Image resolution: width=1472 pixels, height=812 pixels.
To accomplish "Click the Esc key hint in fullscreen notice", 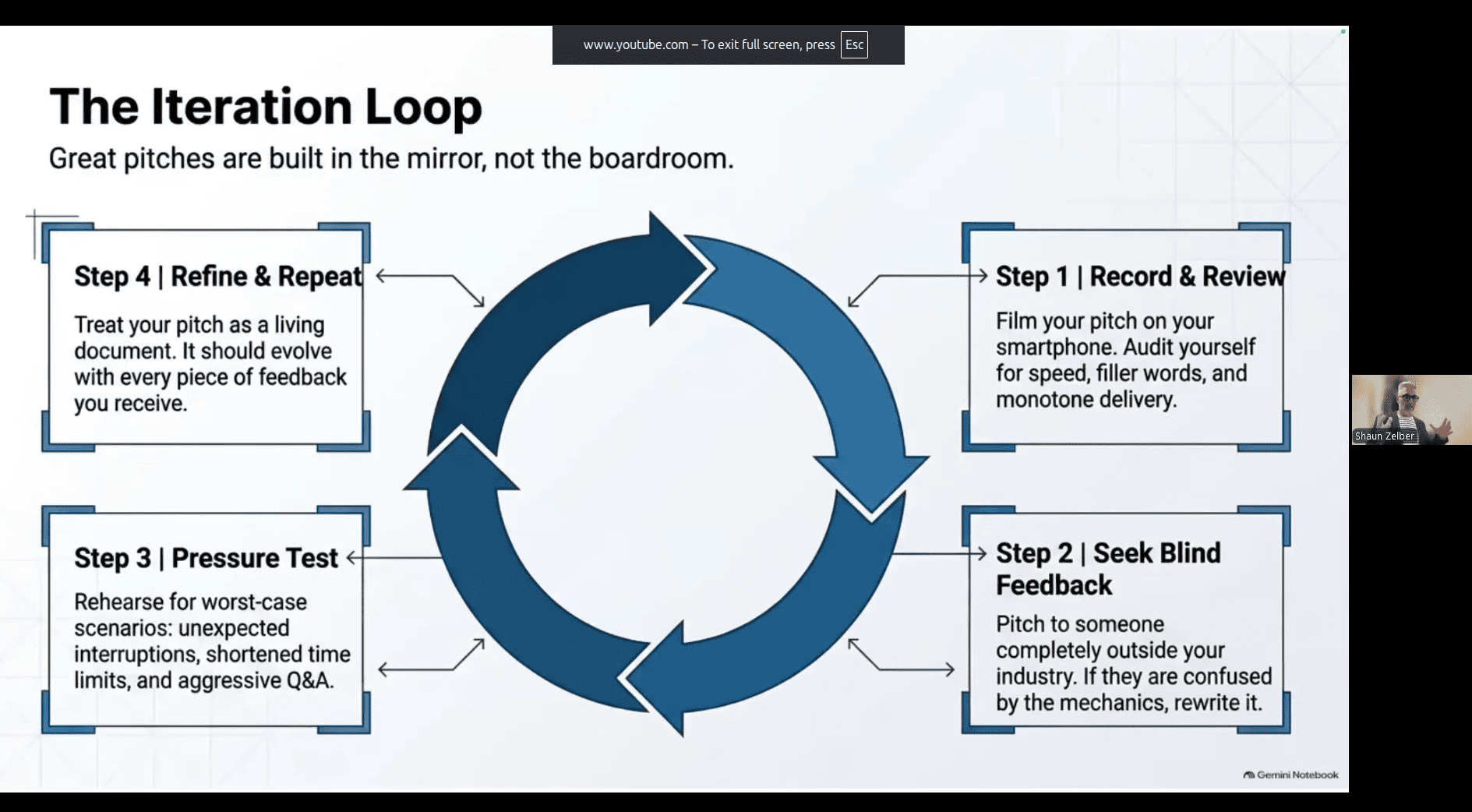I will pyautogui.click(x=854, y=45).
